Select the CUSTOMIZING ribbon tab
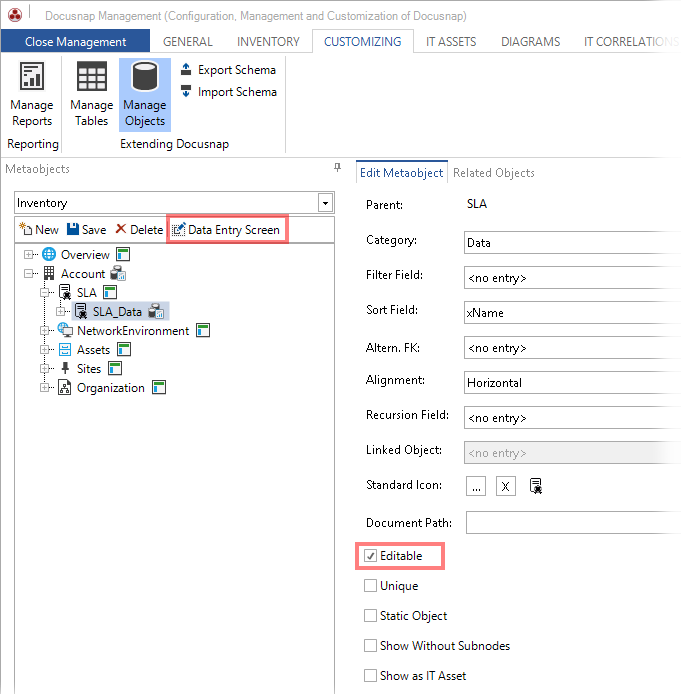This screenshot has width=681, height=694. tap(363, 42)
